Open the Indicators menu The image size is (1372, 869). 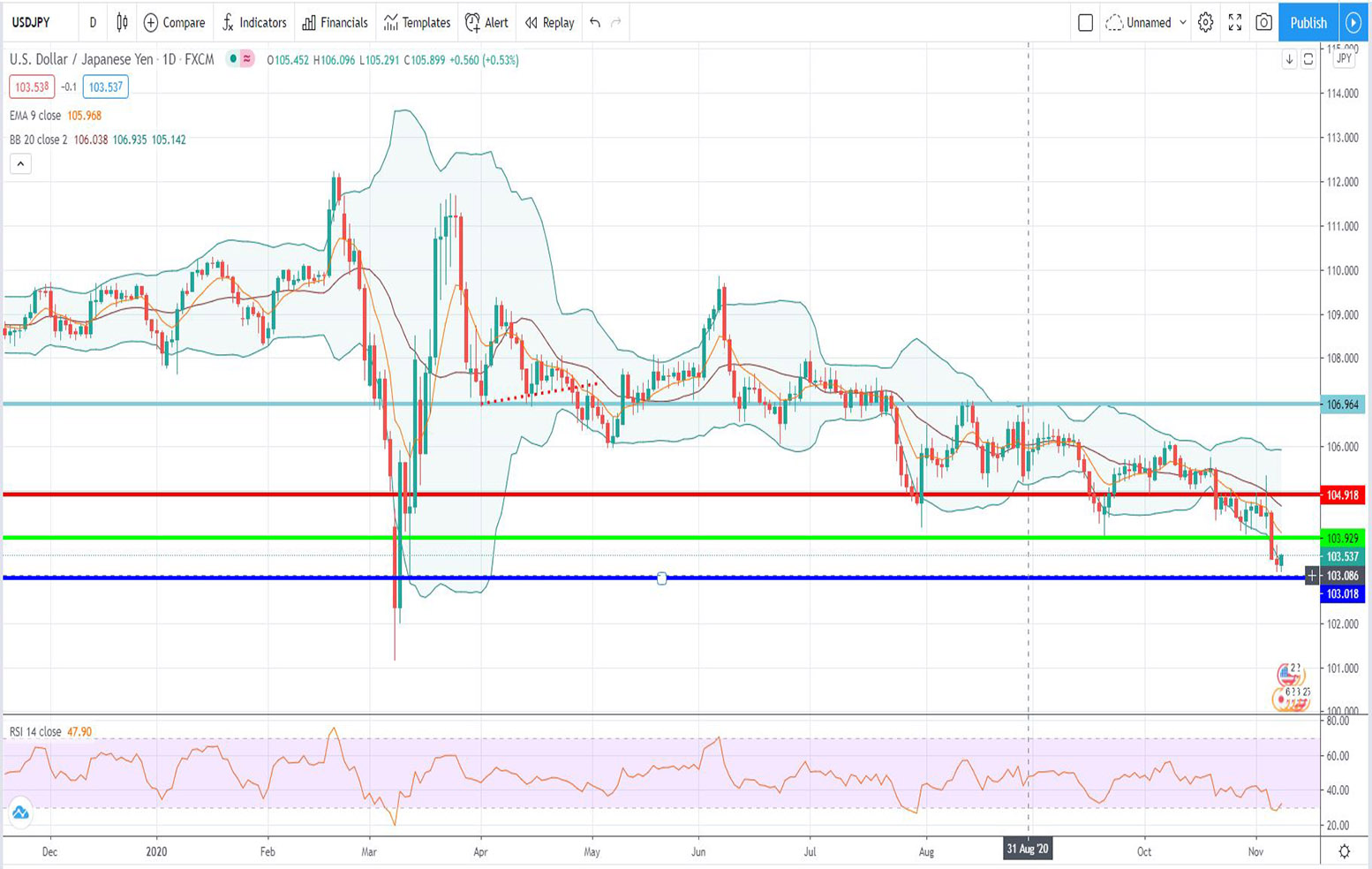254,23
